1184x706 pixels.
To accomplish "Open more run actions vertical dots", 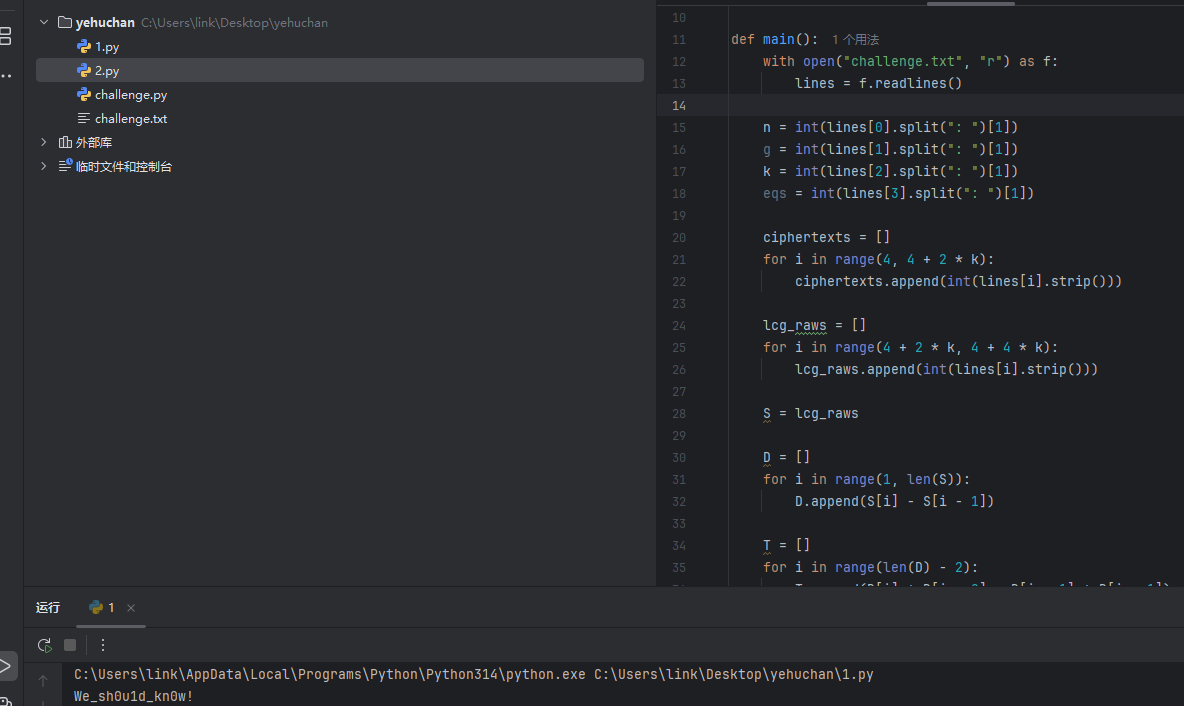I will click(103, 645).
